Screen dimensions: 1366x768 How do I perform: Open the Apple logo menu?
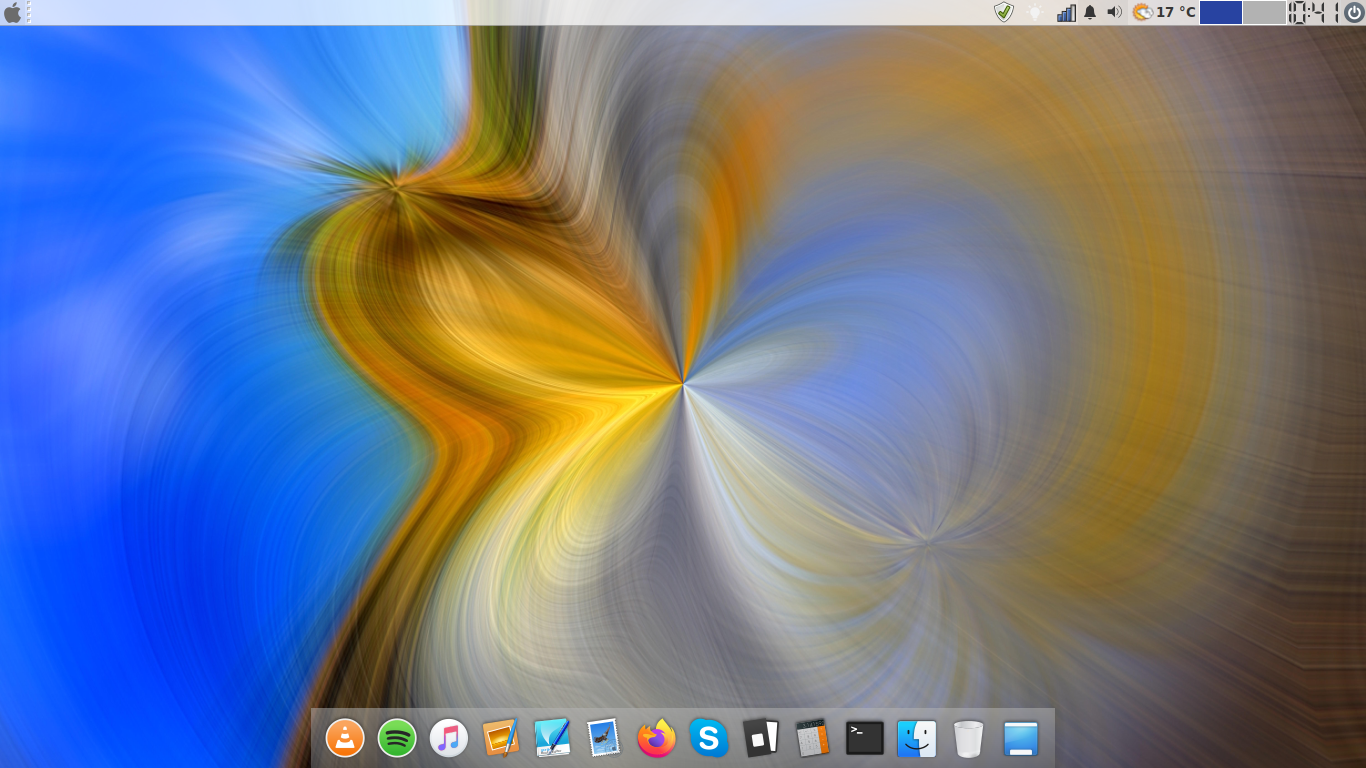tap(13, 12)
